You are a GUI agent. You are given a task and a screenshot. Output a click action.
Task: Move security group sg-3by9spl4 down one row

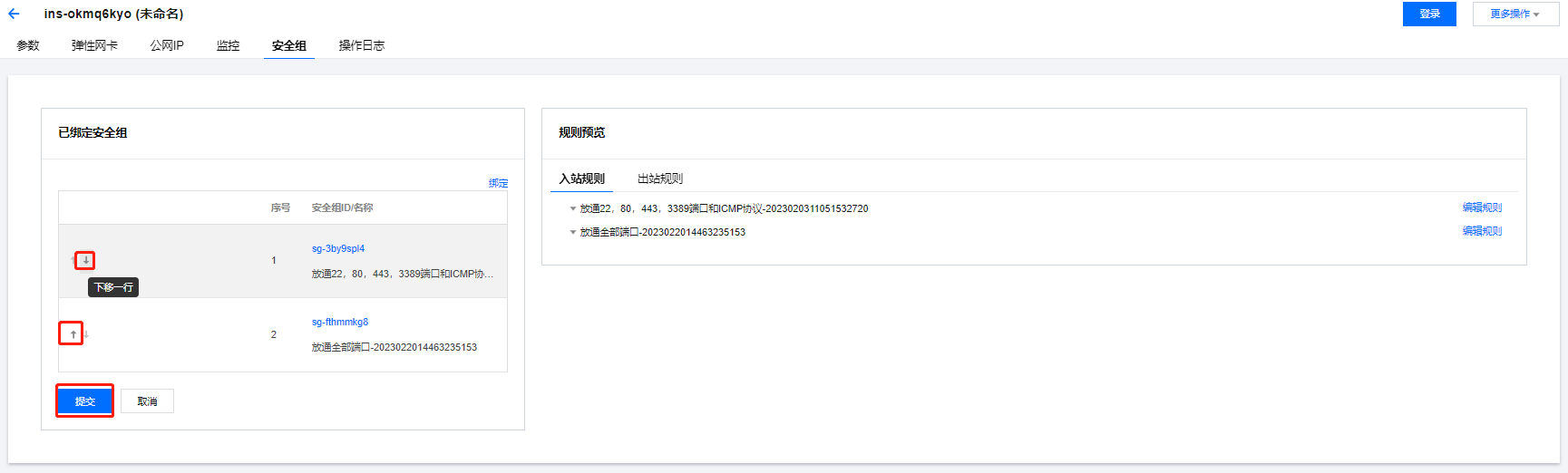point(85,260)
